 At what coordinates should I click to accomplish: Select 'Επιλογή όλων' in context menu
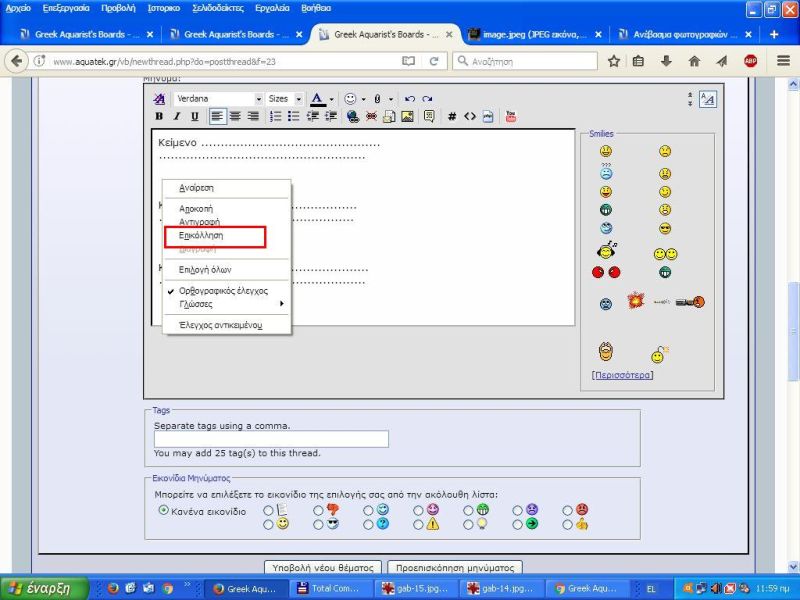coord(205,270)
